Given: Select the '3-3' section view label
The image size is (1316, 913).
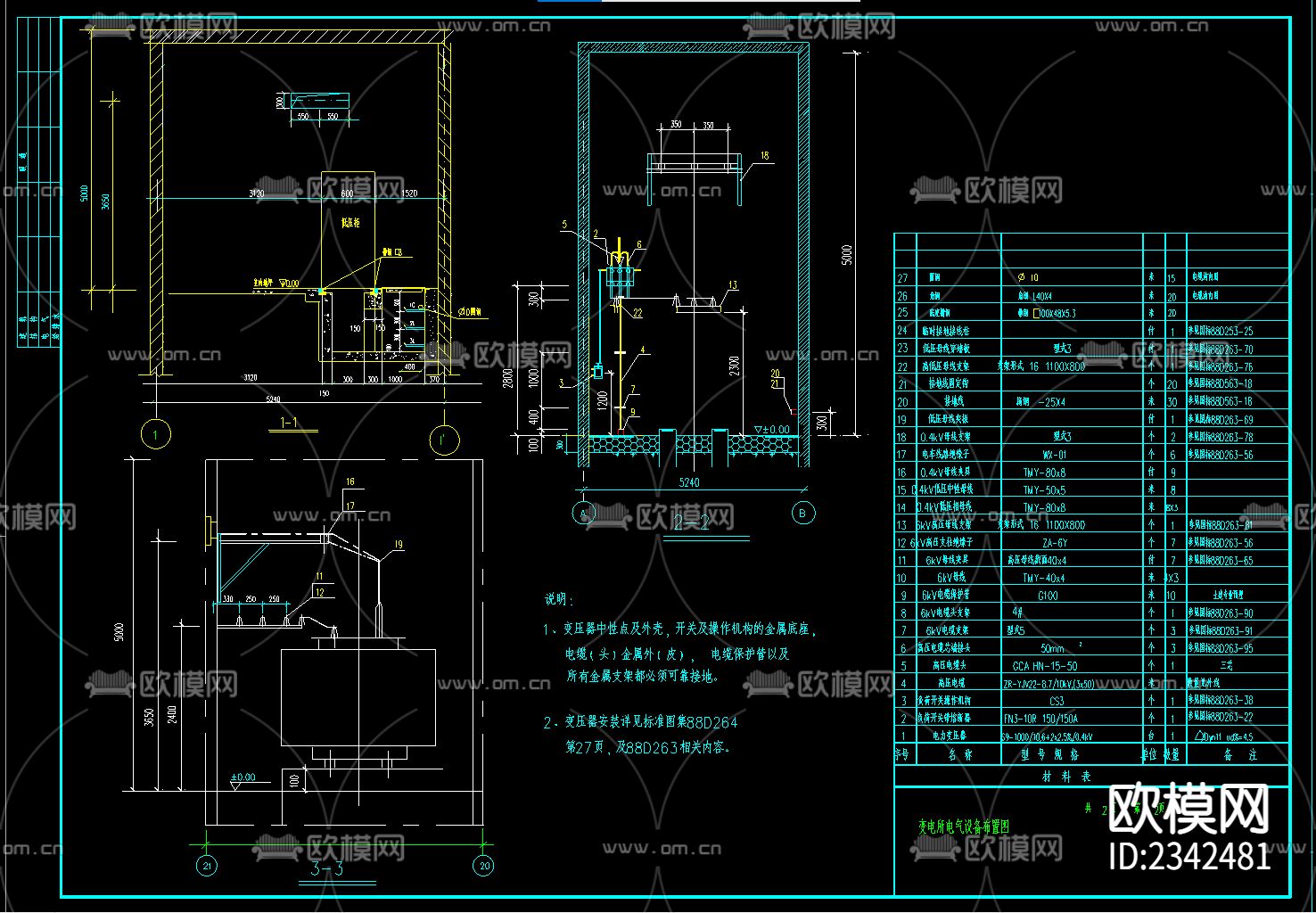Looking at the screenshot, I should (x=326, y=869).
